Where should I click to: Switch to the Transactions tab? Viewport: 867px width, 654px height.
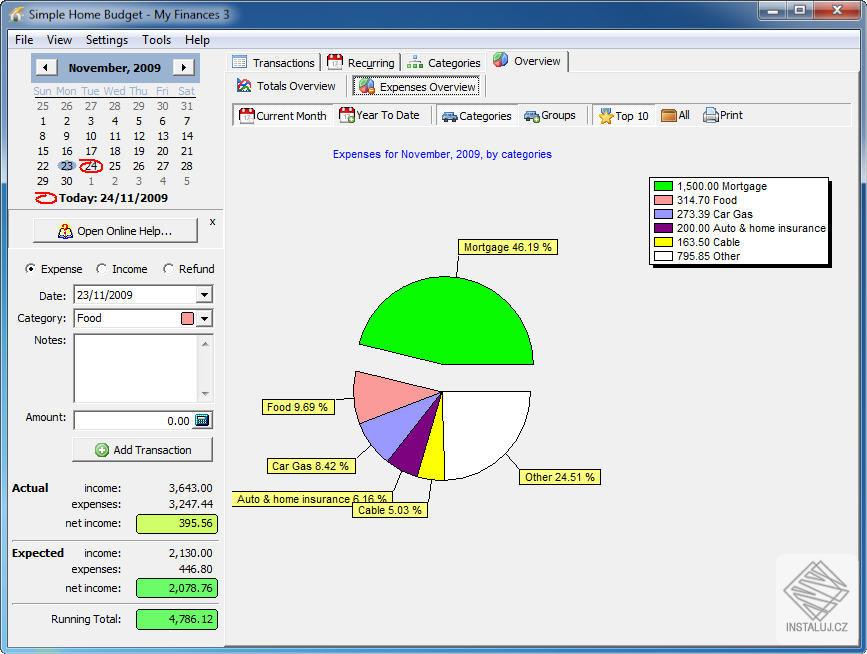(x=274, y=62)
